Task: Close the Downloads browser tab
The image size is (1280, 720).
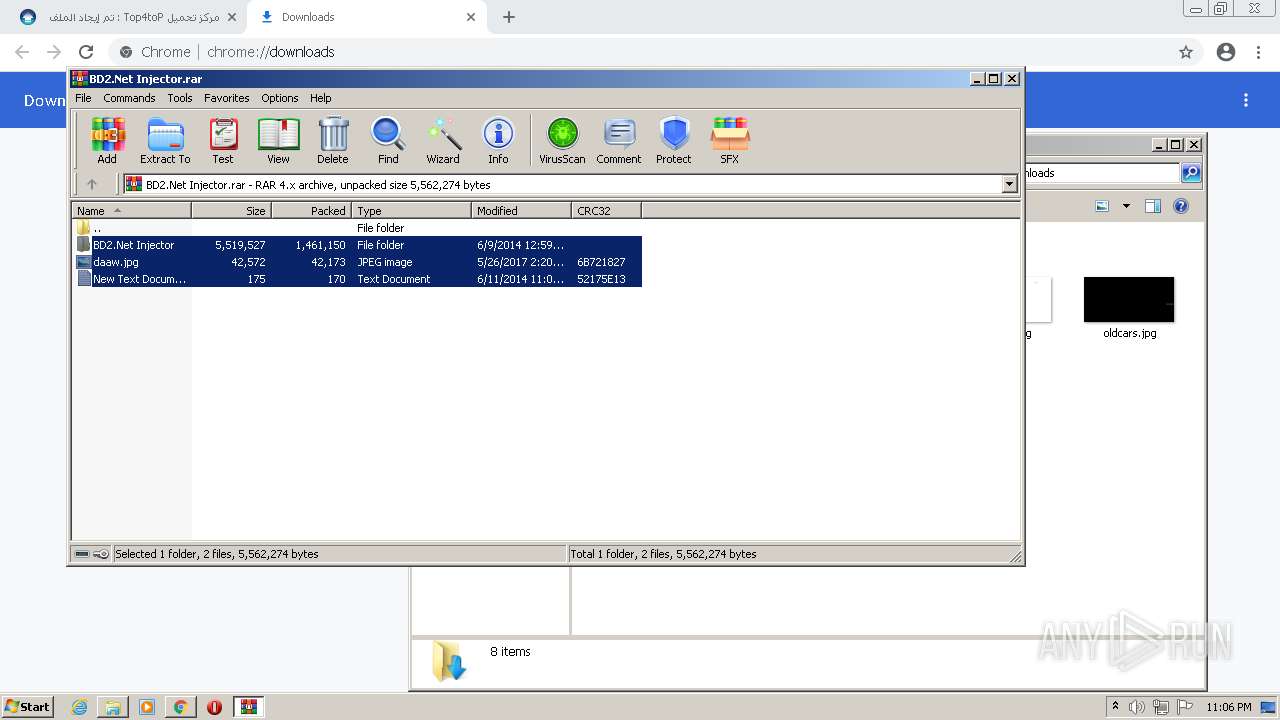Action: (x=471, y=17)
